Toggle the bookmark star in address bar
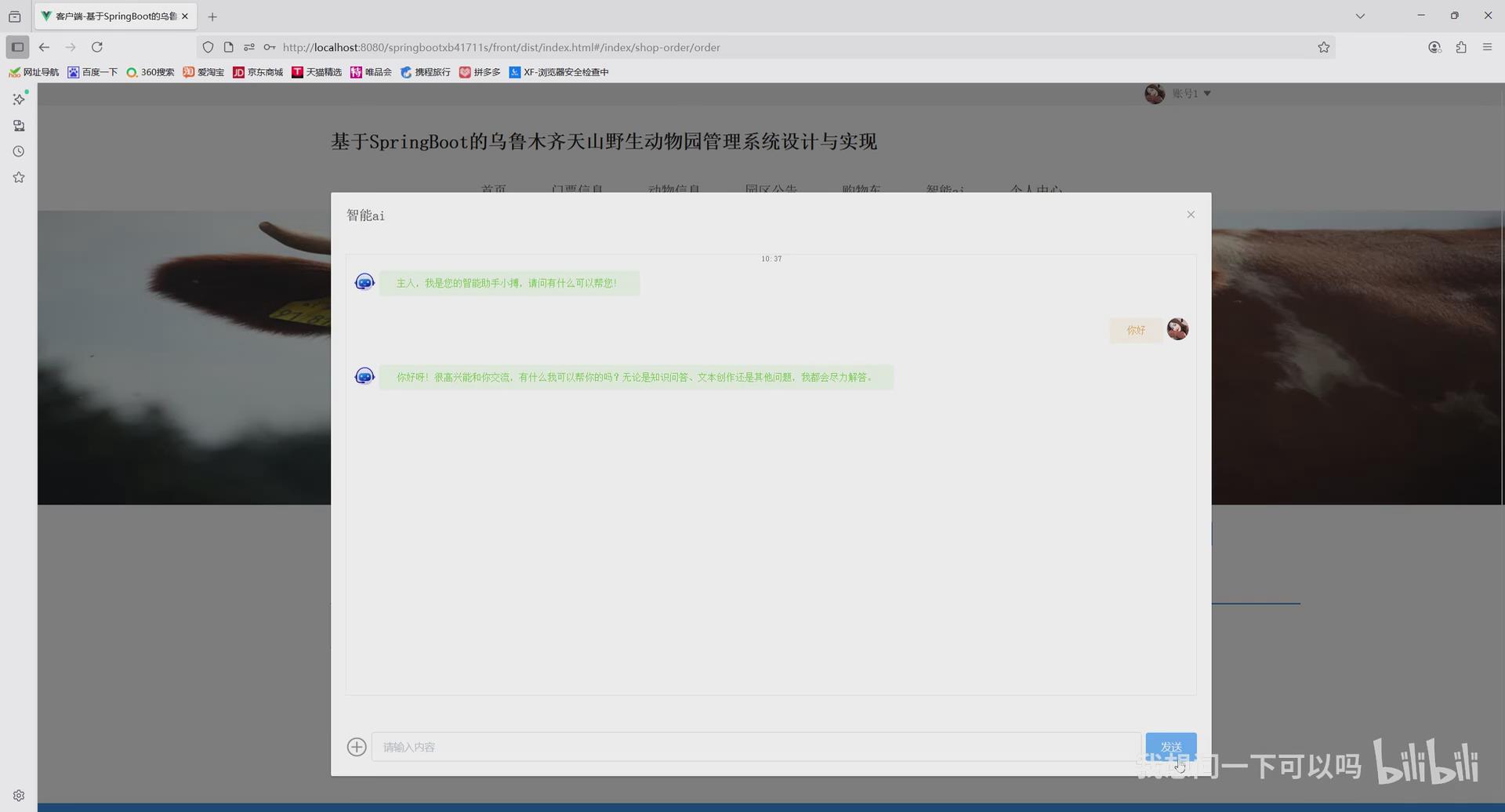This screenshot has height=812, width=1505. (1324, 47)
